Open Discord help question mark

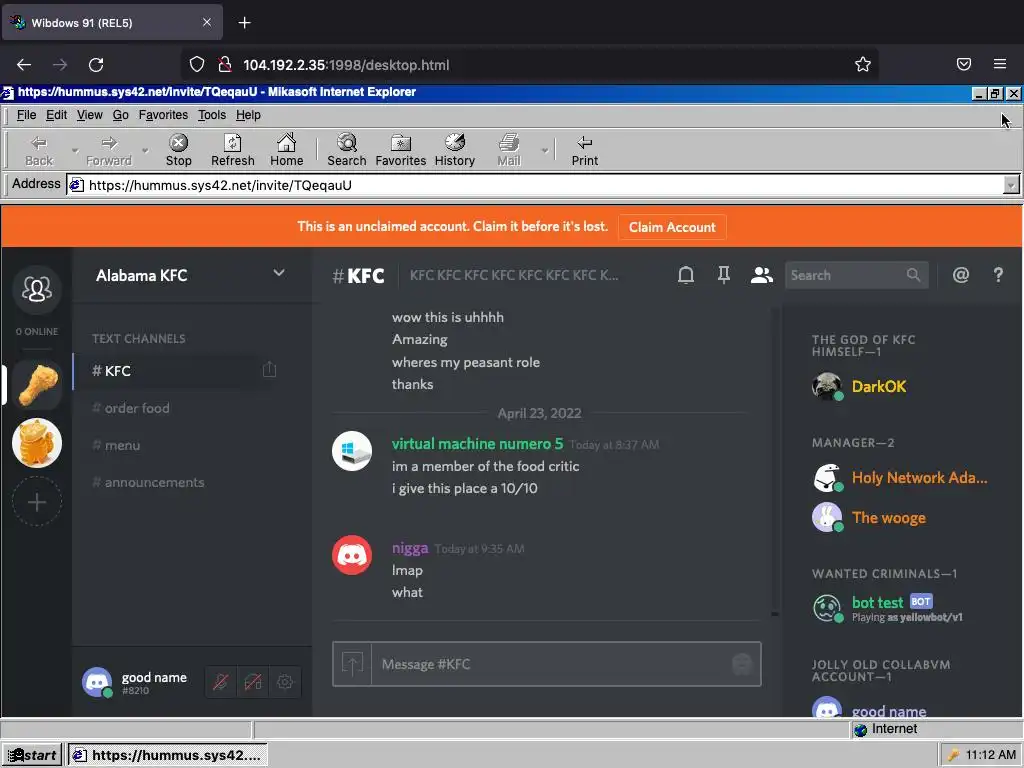998,275
